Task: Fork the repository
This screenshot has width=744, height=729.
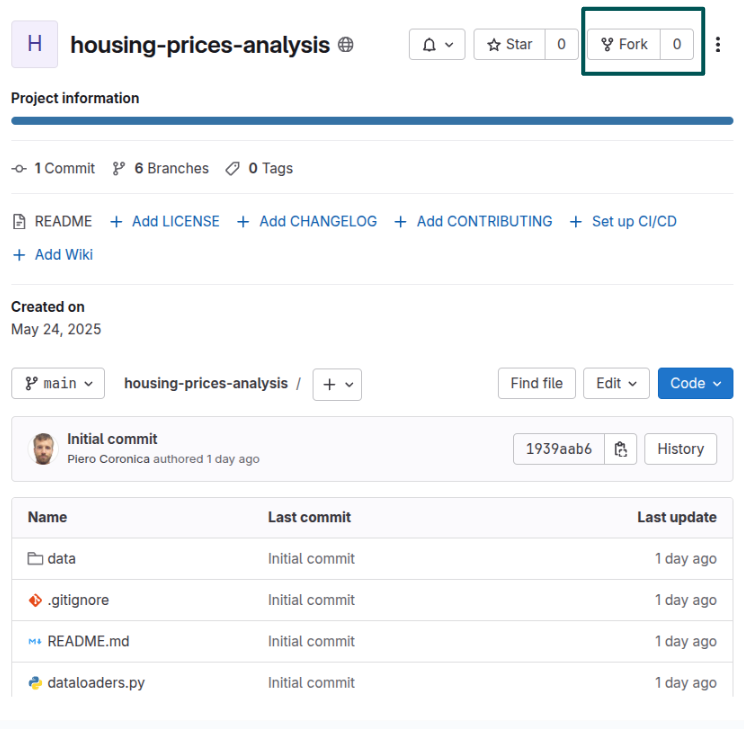Action: pyautogui.click(x=624, y=44)
